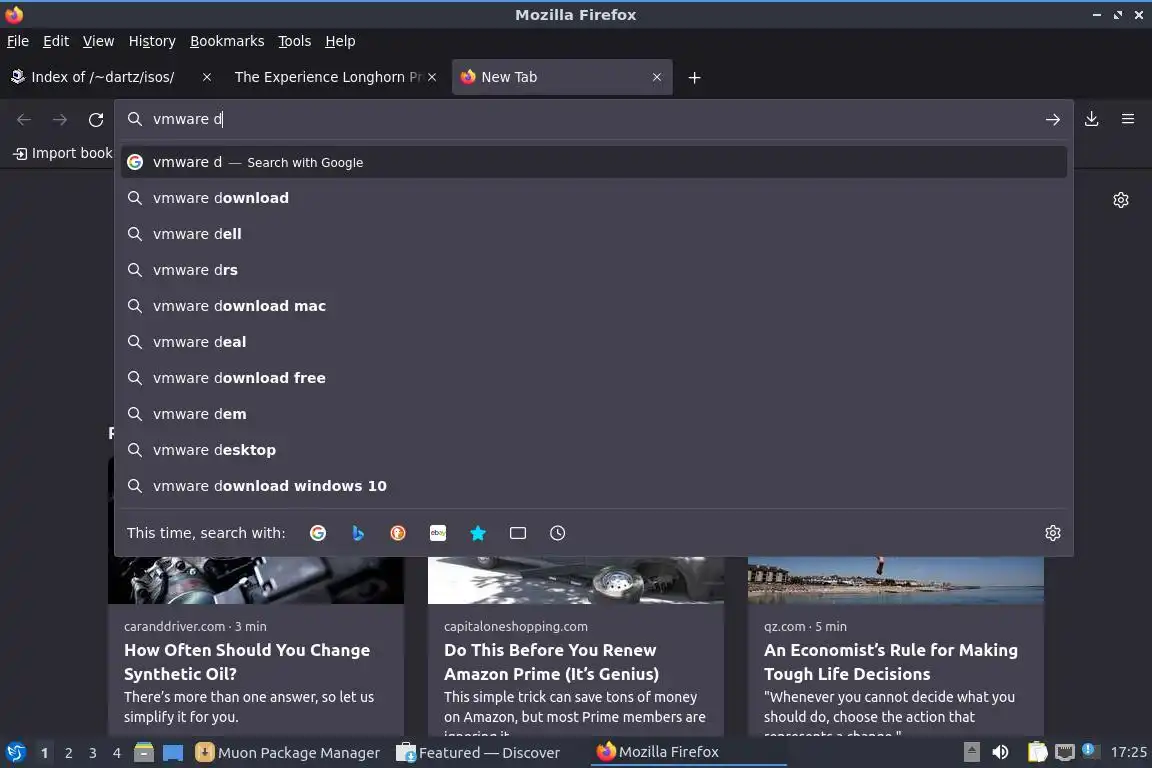Open the View menu

tap(98, 41)
